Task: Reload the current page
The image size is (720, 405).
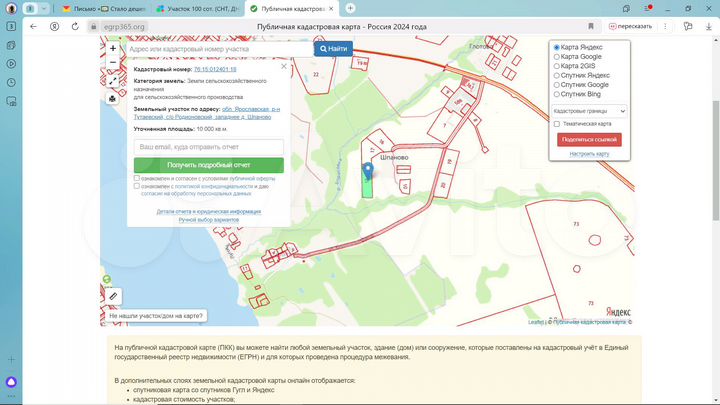Action: coord(75,27)
